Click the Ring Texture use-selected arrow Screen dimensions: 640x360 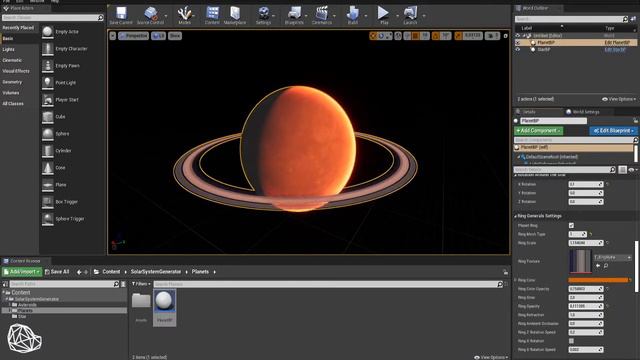pyautogui.click(x=598, y=266)
